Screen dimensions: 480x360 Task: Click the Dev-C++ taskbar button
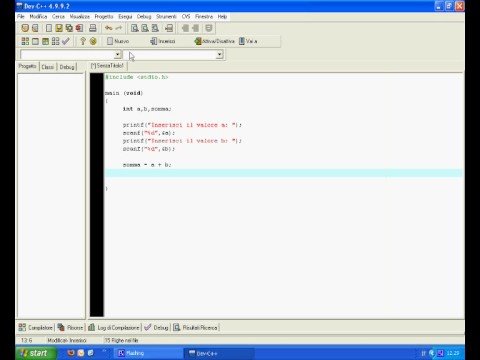(218, 353)
